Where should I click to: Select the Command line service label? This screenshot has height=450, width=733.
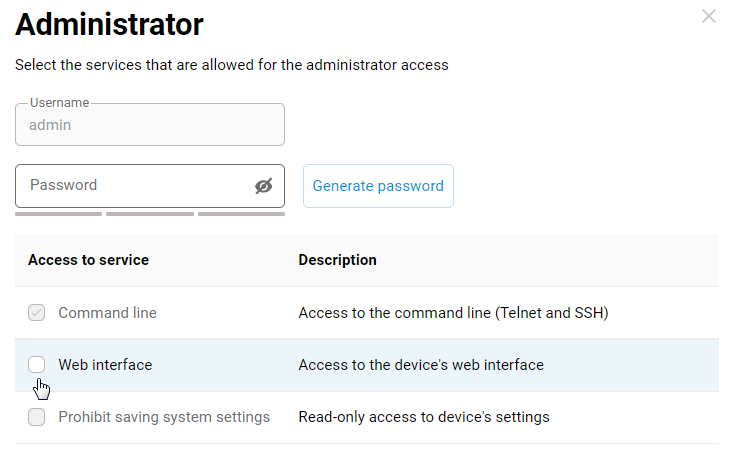[x=107, y=313]
